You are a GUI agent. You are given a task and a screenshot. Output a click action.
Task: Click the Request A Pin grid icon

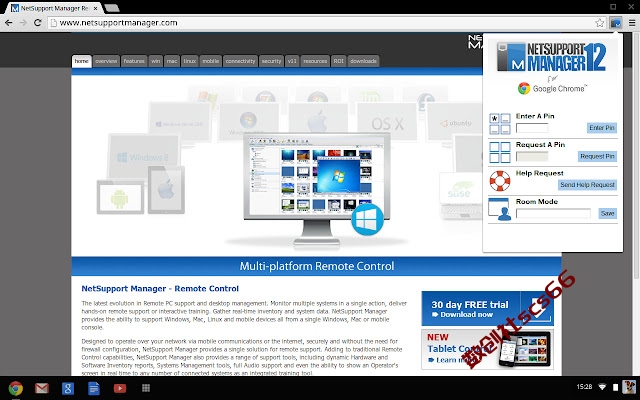point(500,152)
